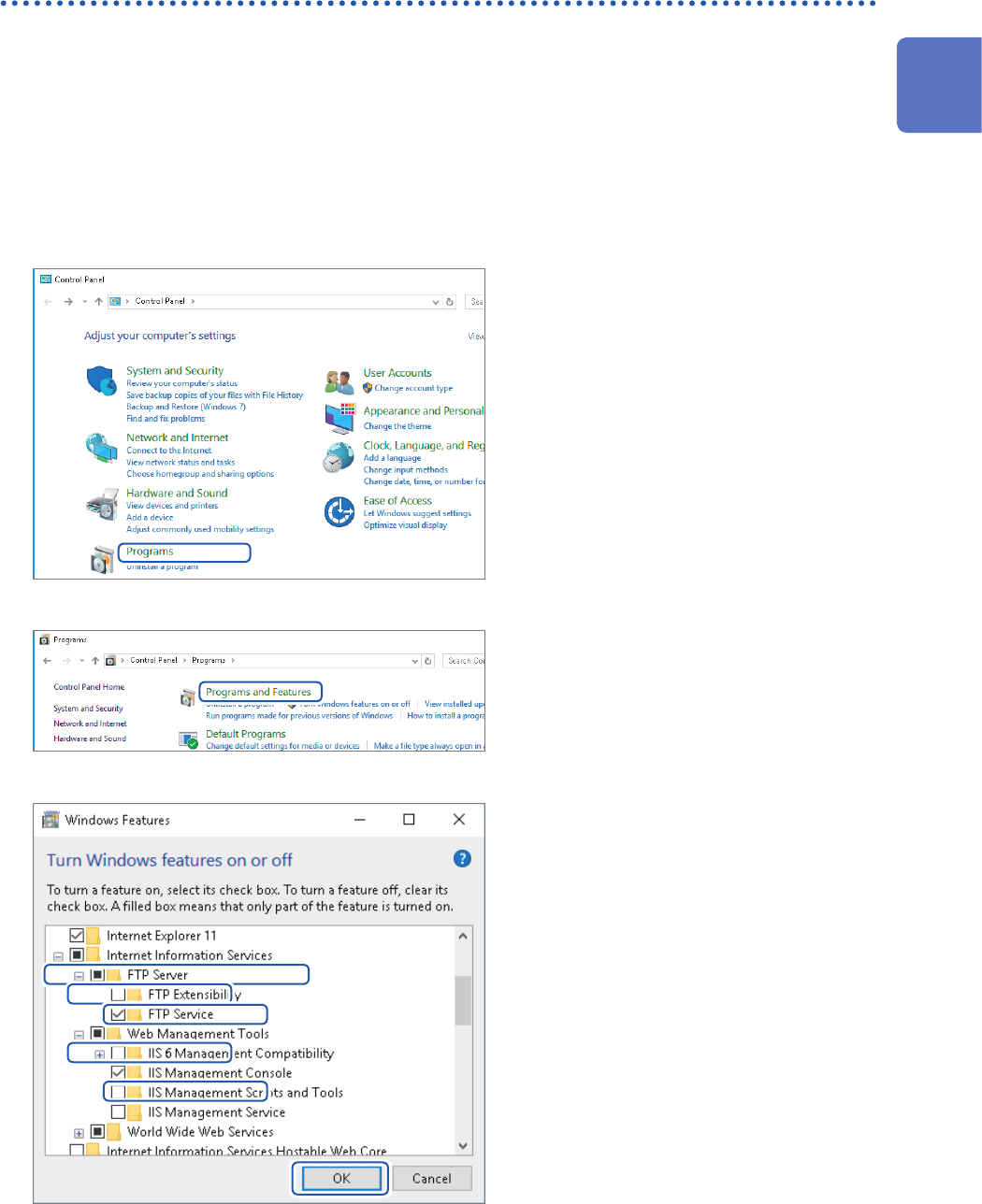Open the Default Programs heading link

246,734
